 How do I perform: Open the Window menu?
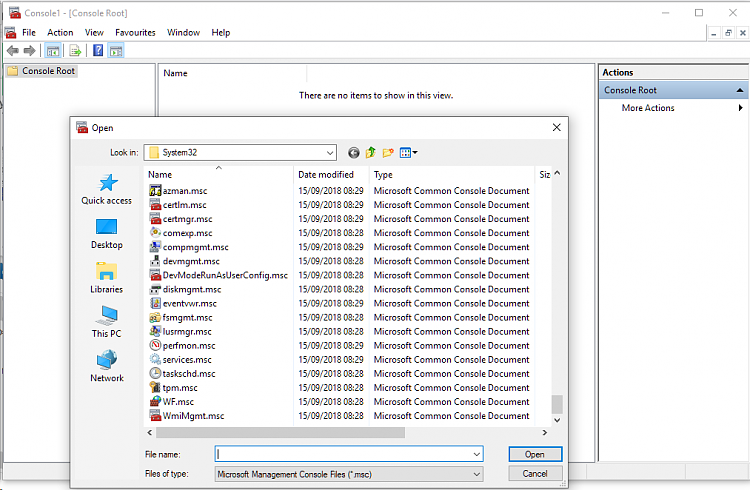[x=183, y=33]
